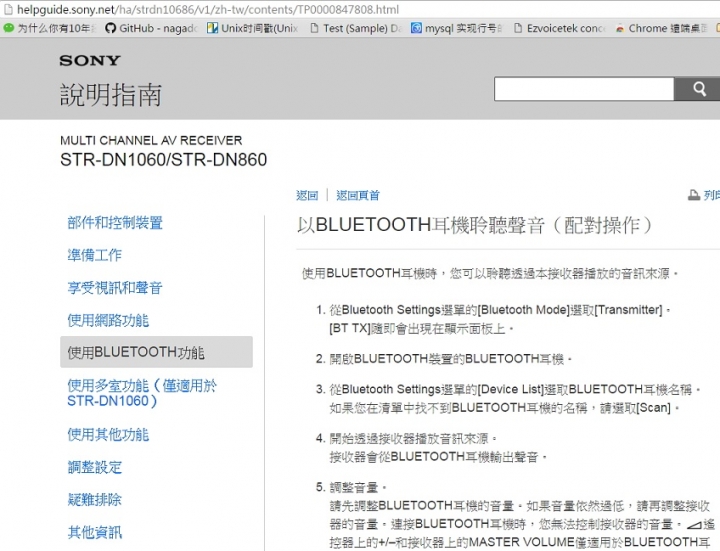Click the STR-DN1060/STR-DN860 model name

[163, 160]
